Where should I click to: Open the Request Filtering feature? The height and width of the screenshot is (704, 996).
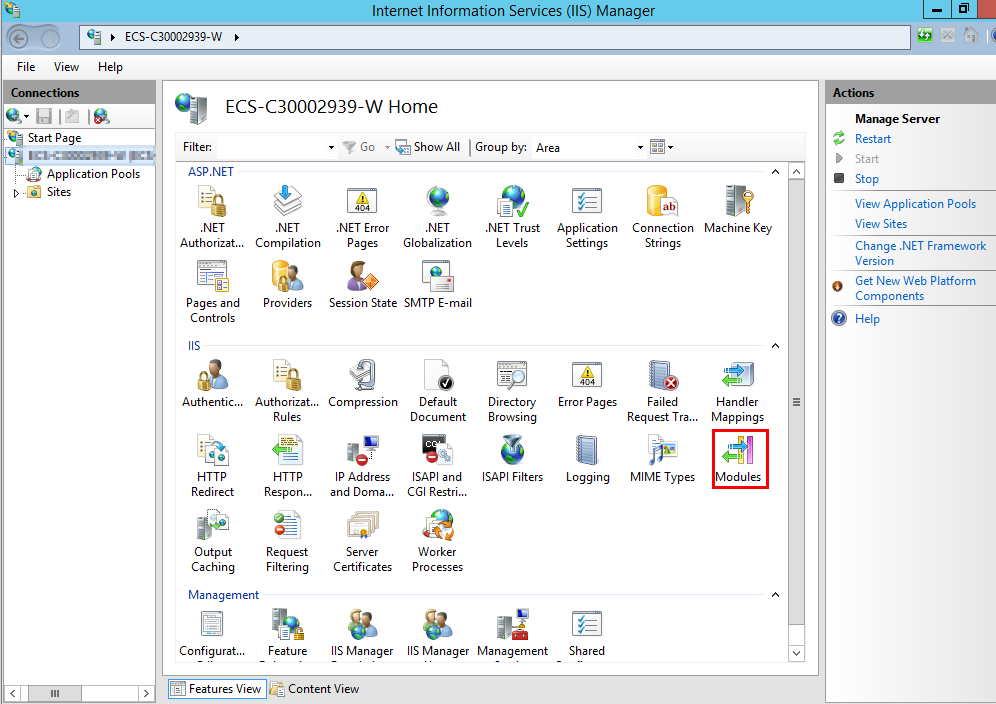tap(287, 541)
